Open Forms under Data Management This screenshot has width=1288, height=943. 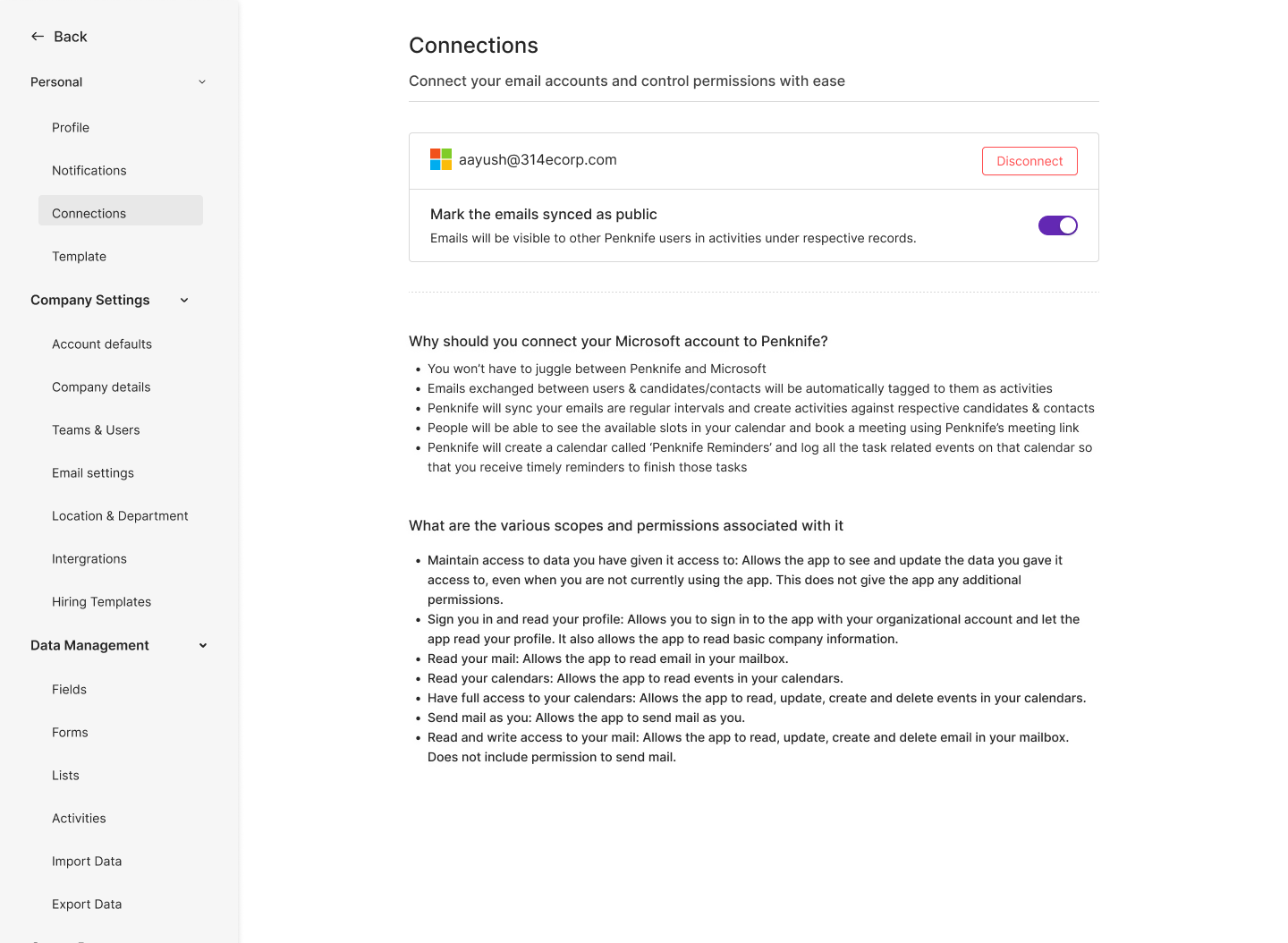pyautogui.click(x=70, y=733)
